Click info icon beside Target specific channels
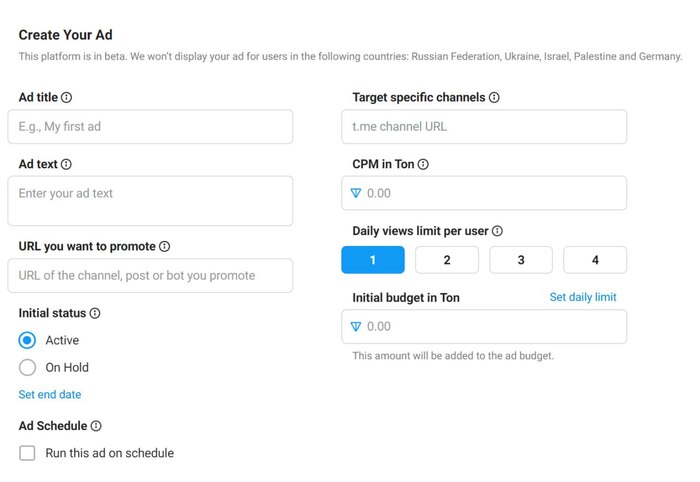700x482 pixels. 495,98
